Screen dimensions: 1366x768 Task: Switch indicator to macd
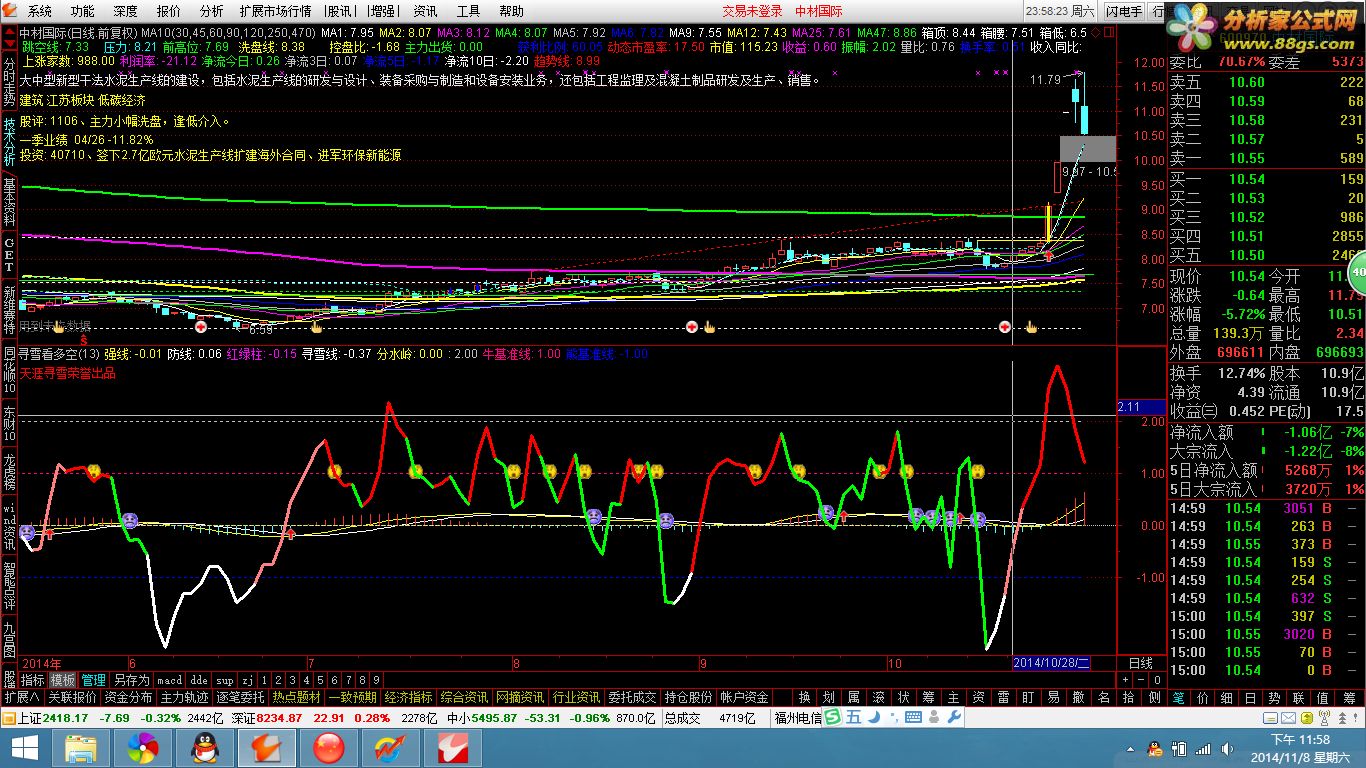(170, 680)
